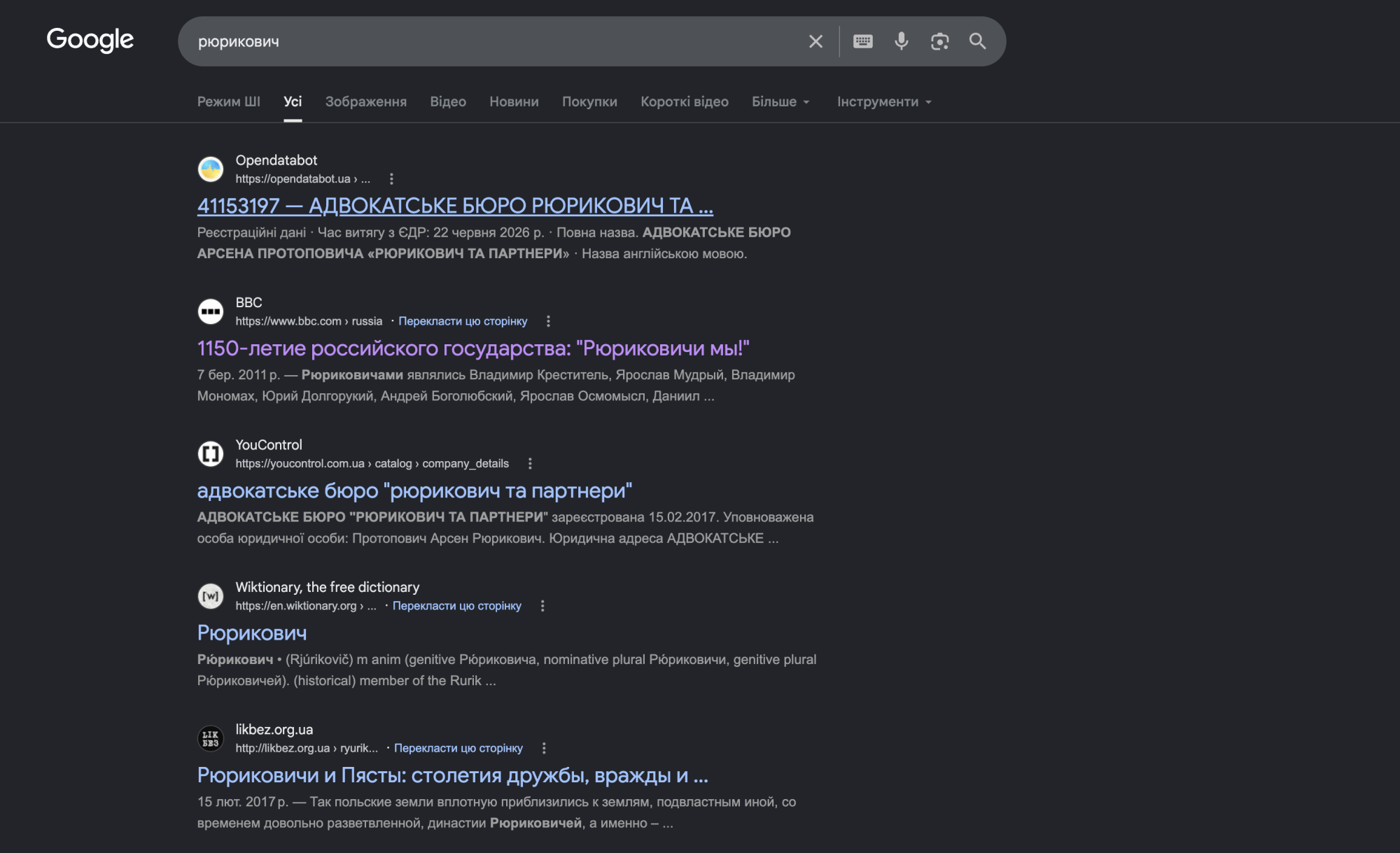The height and width of the screenshot is (853, 1400).
Task: Click Wiktionary, the free dictionary site name
Action: [x=327, y=587]
